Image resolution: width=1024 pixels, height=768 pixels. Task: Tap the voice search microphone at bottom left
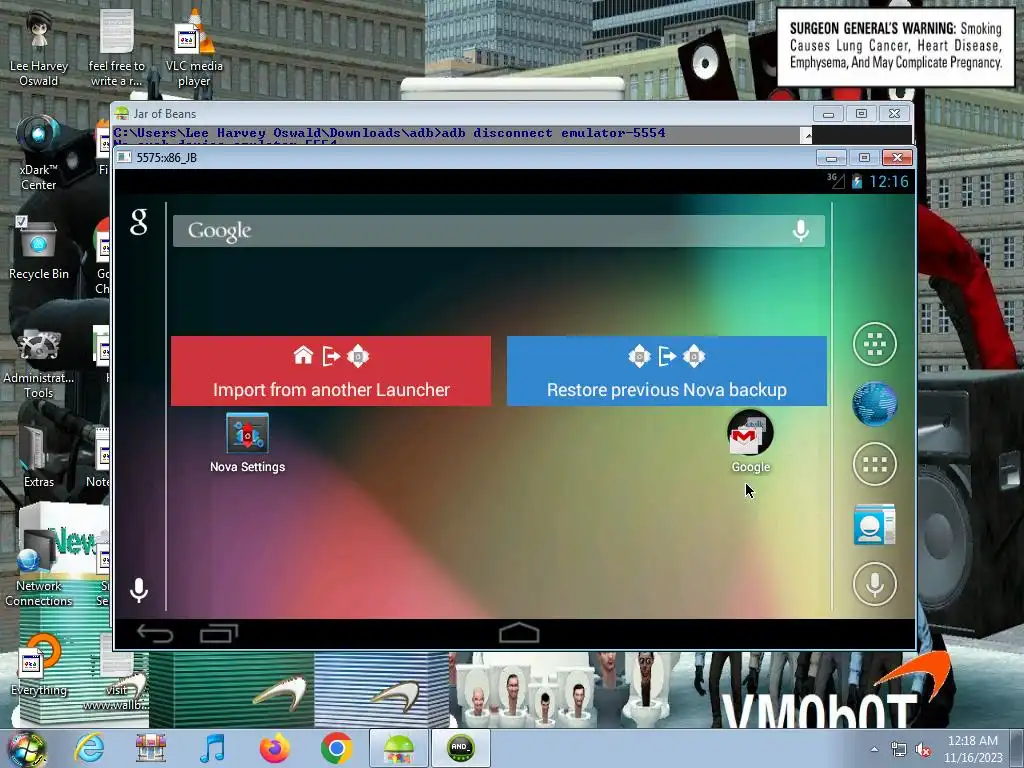[138, 590]
